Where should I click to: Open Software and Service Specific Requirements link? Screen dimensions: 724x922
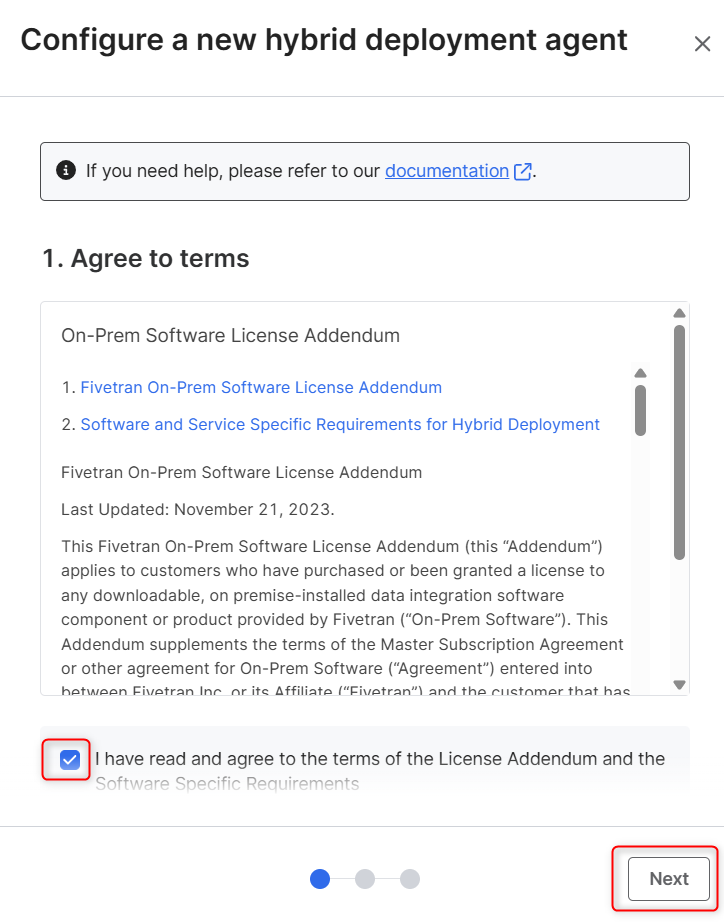click(340, 425)
